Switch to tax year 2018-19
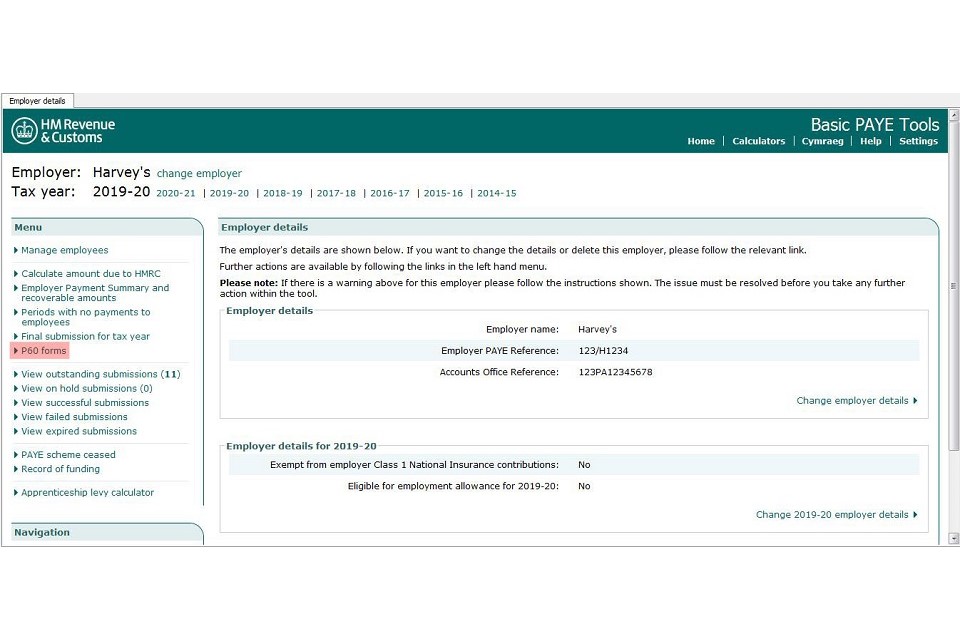The width and height of the screenshot is (960, 640). [283, 193]
